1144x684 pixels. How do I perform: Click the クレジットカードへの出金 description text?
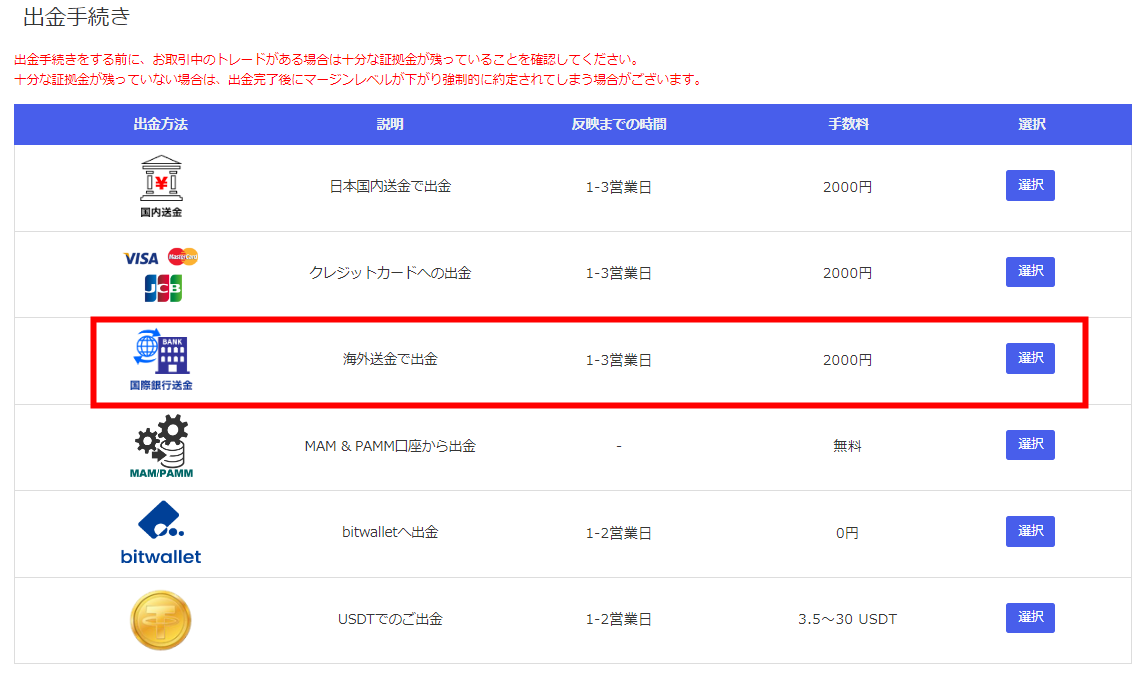point(390,273)
